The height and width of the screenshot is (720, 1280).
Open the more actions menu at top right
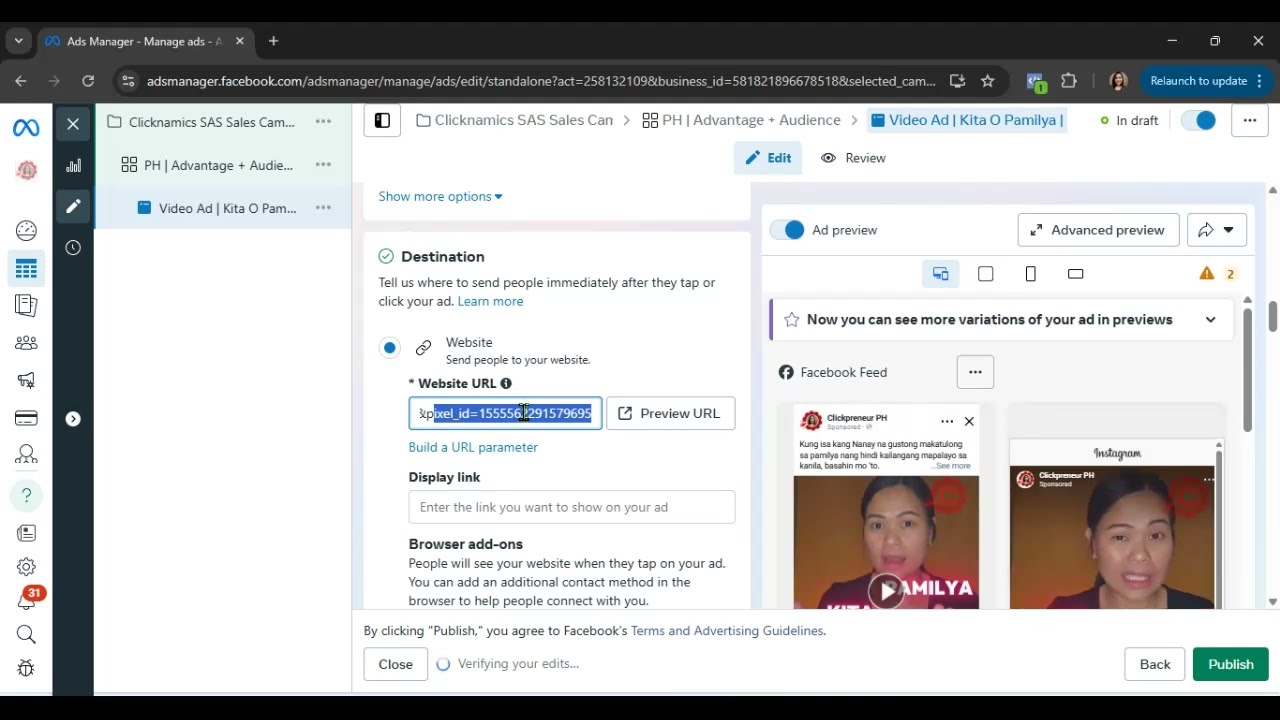[x=1250, y=120]
